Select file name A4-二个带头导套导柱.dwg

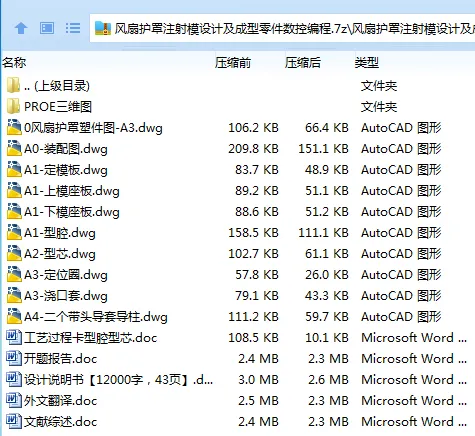(96, 317)
